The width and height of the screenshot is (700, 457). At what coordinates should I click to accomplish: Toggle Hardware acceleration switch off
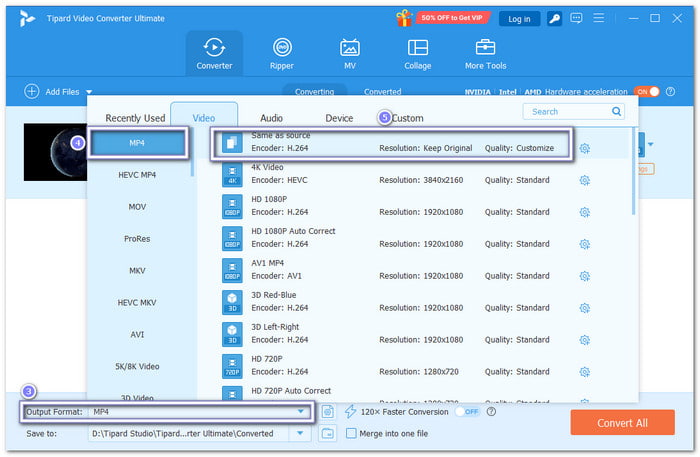pos(647,91)
